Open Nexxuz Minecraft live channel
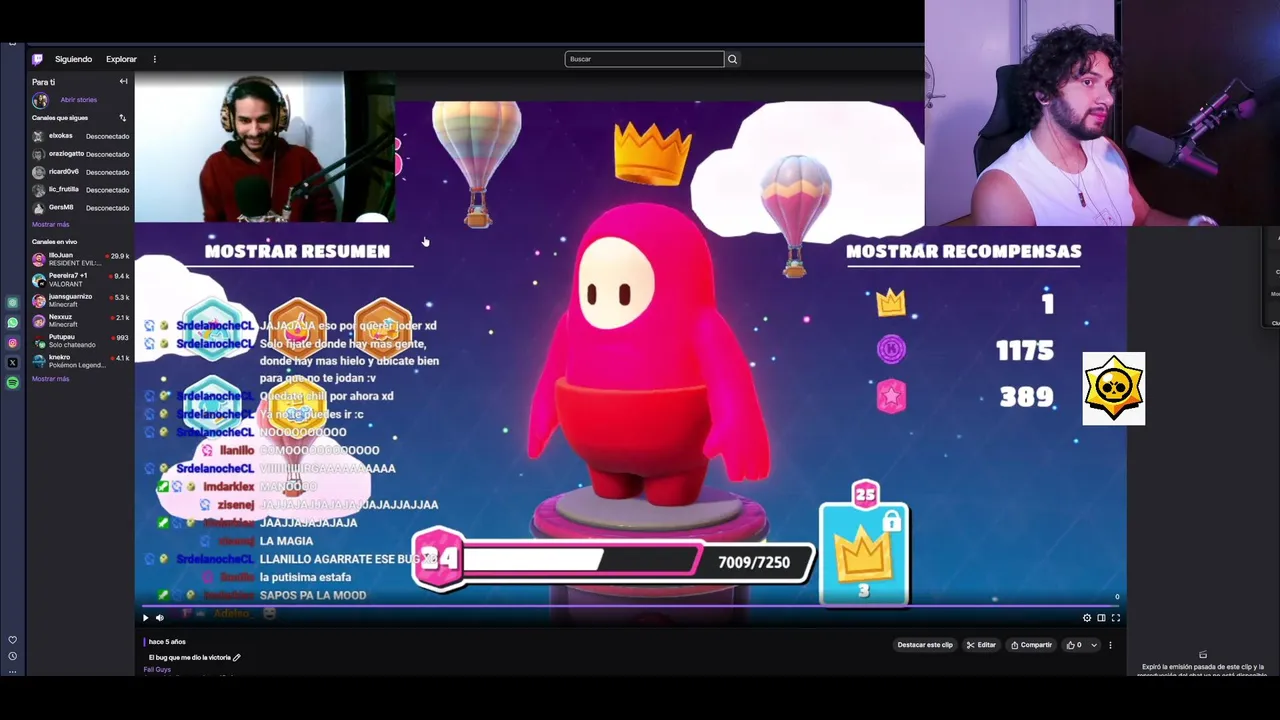This screenshot has height=720, width=1280. pyautogui.click(x=81, y=320)
